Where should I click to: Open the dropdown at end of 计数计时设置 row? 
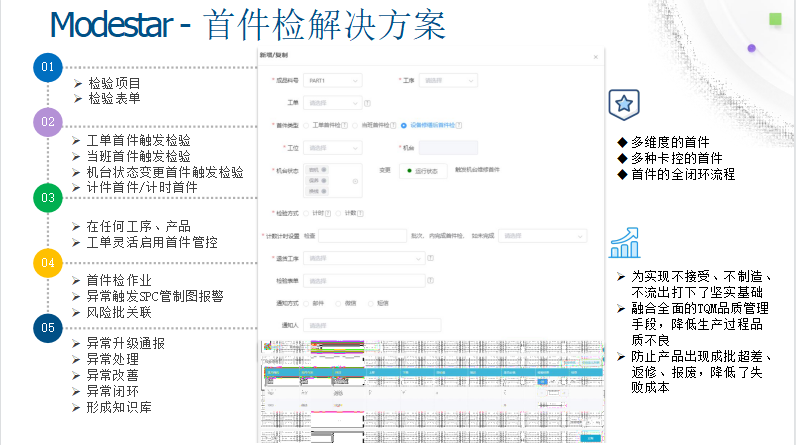click(543, 236)
